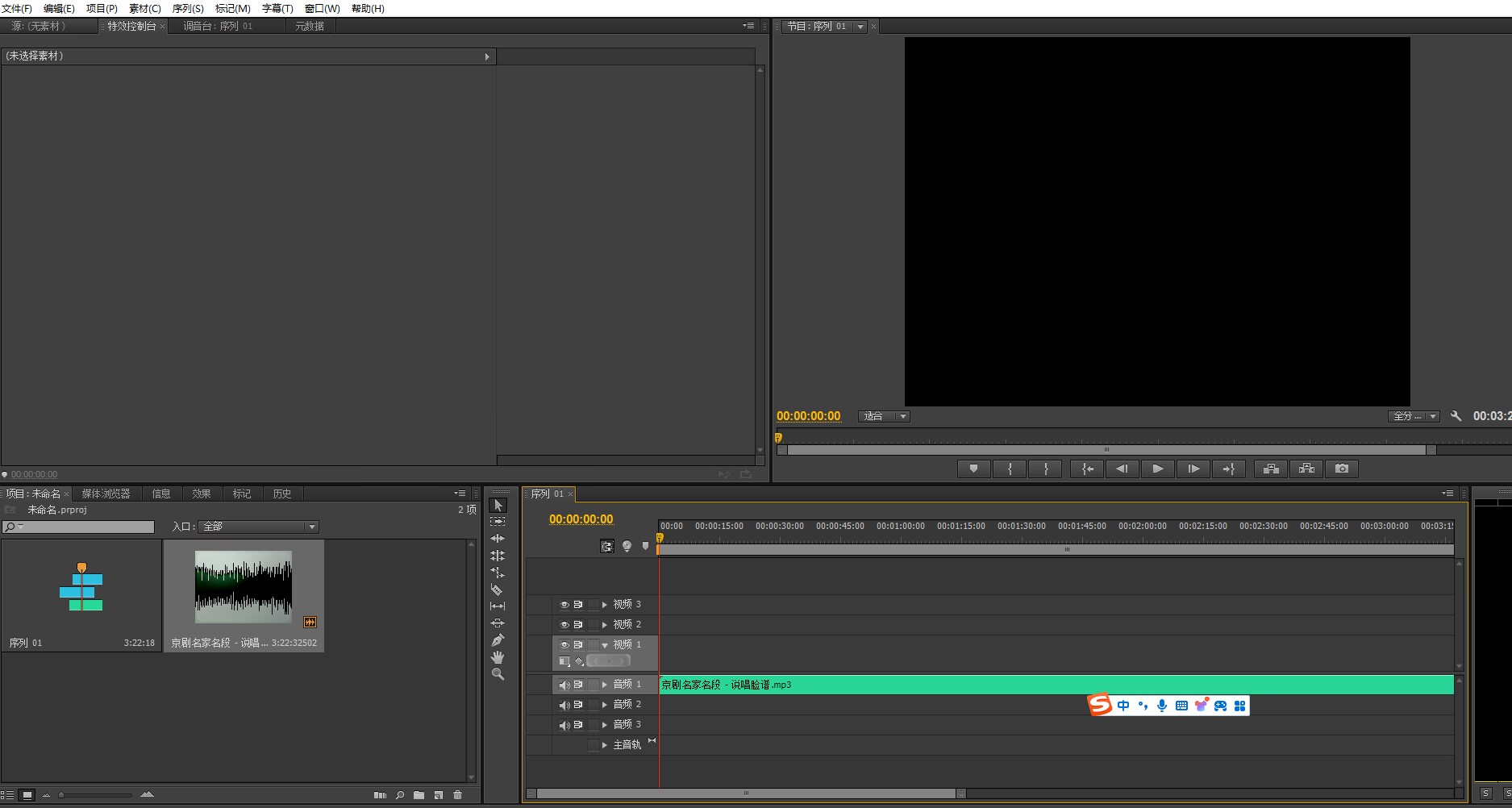The width and height of the screenshot is (1512, 808).
Task: Expand the 视频 3 track
Action: tap(605, 605)
